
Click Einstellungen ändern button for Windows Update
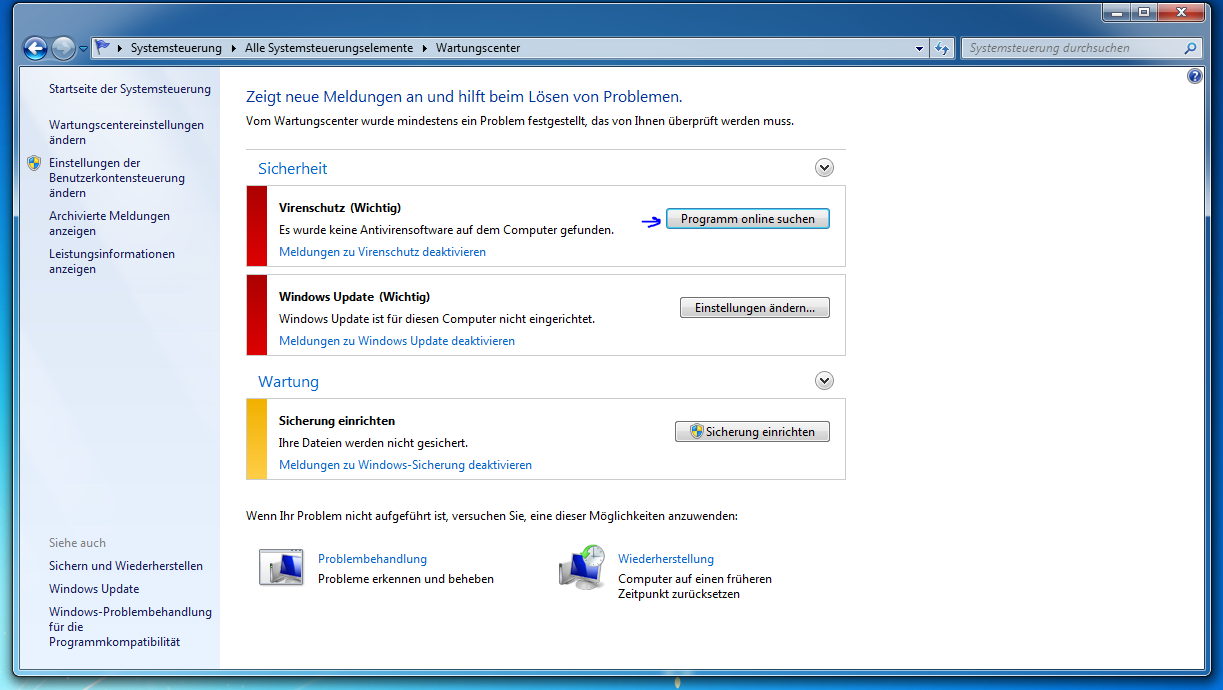click(755, 308)
